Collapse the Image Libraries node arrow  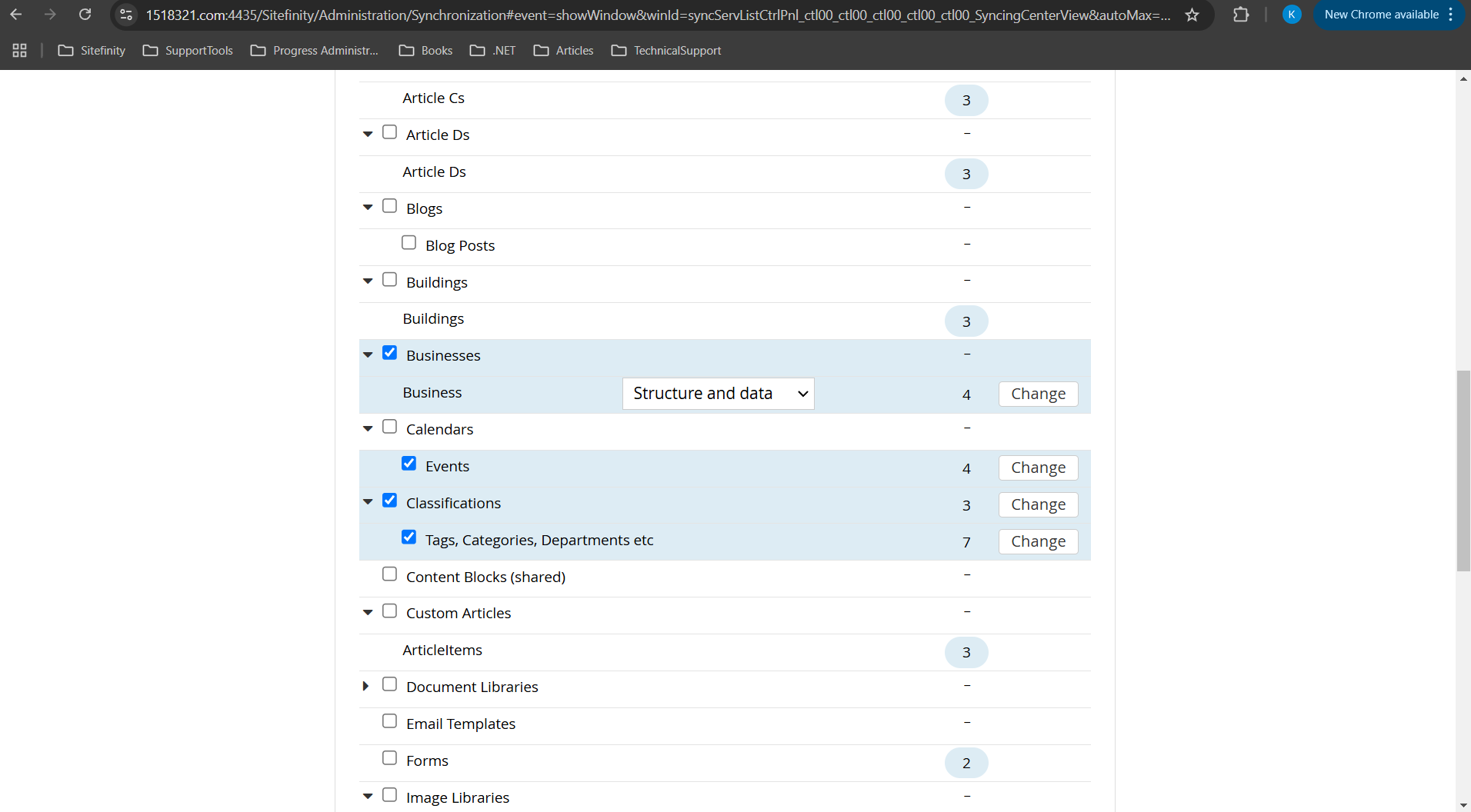(x=368, y=797)
